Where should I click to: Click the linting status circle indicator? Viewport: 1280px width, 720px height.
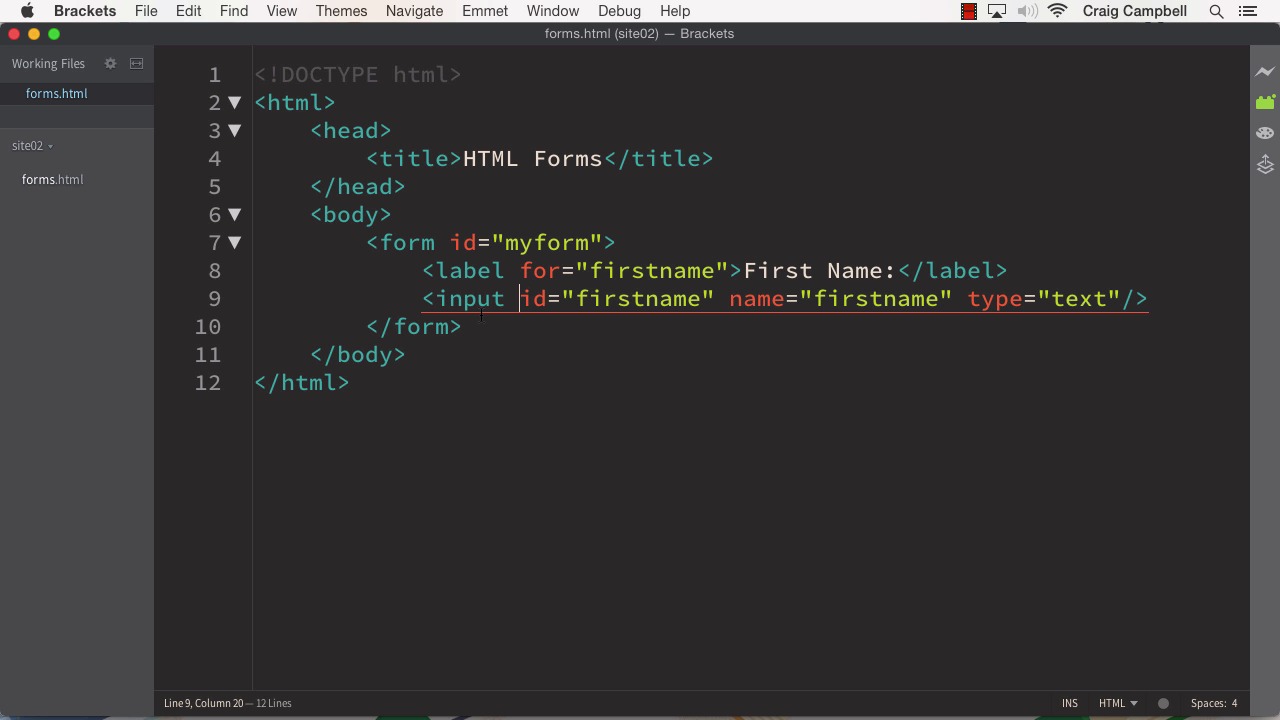click(1163, 703)
